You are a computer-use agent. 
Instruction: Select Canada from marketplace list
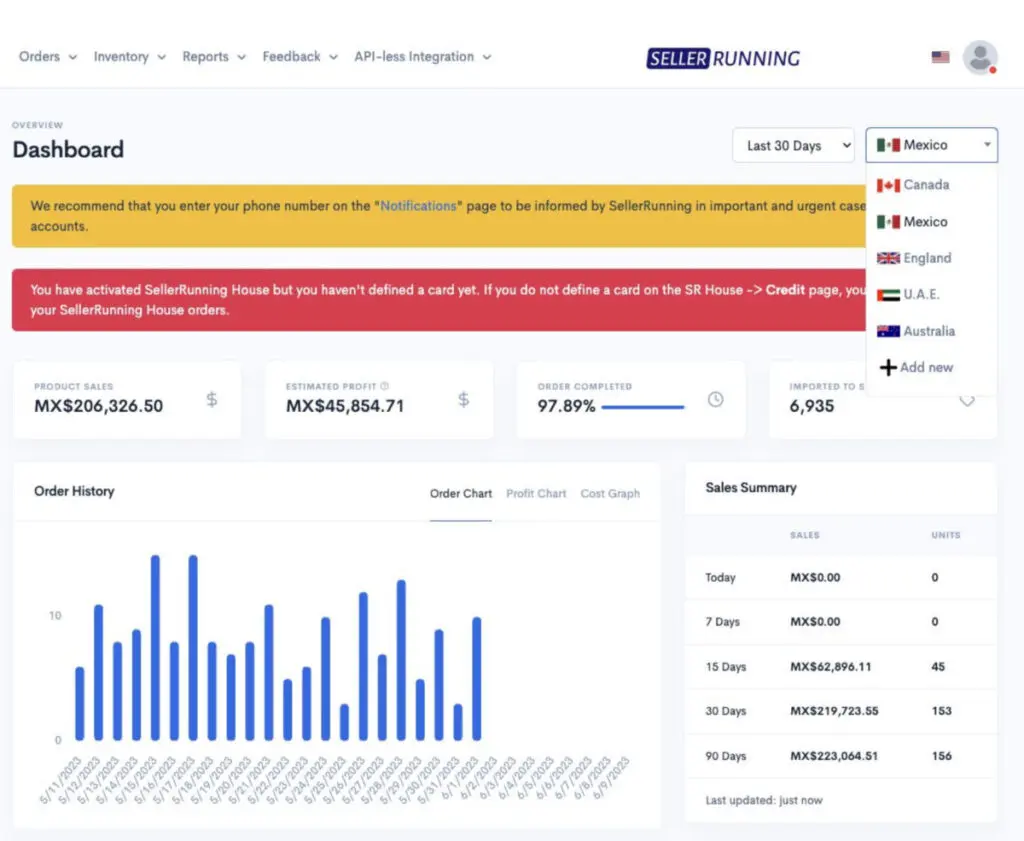coord(925,185)
